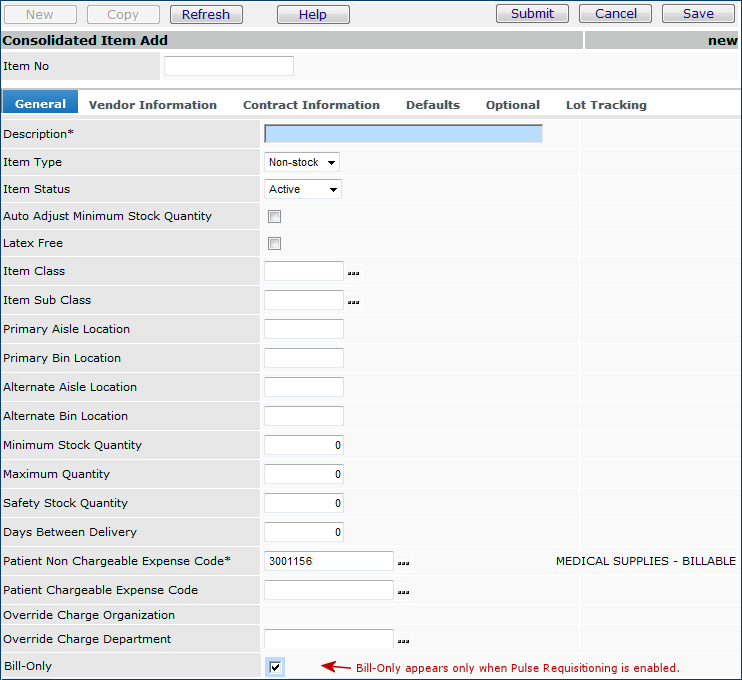The height and width of the screenshot is (680, 742).
Task: Uncheck the Bill-Only checkbox
Action: click(275, 667)
